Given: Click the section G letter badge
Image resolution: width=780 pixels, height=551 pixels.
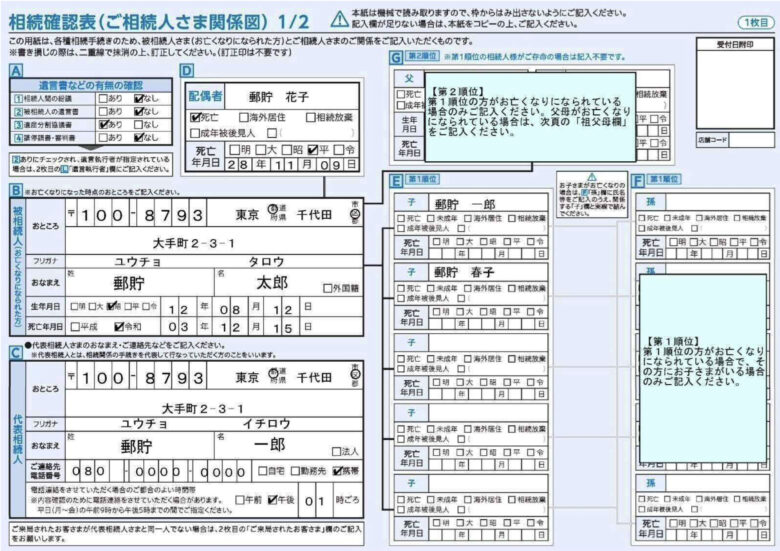Looking at the screenshot, I should [396, 58].
